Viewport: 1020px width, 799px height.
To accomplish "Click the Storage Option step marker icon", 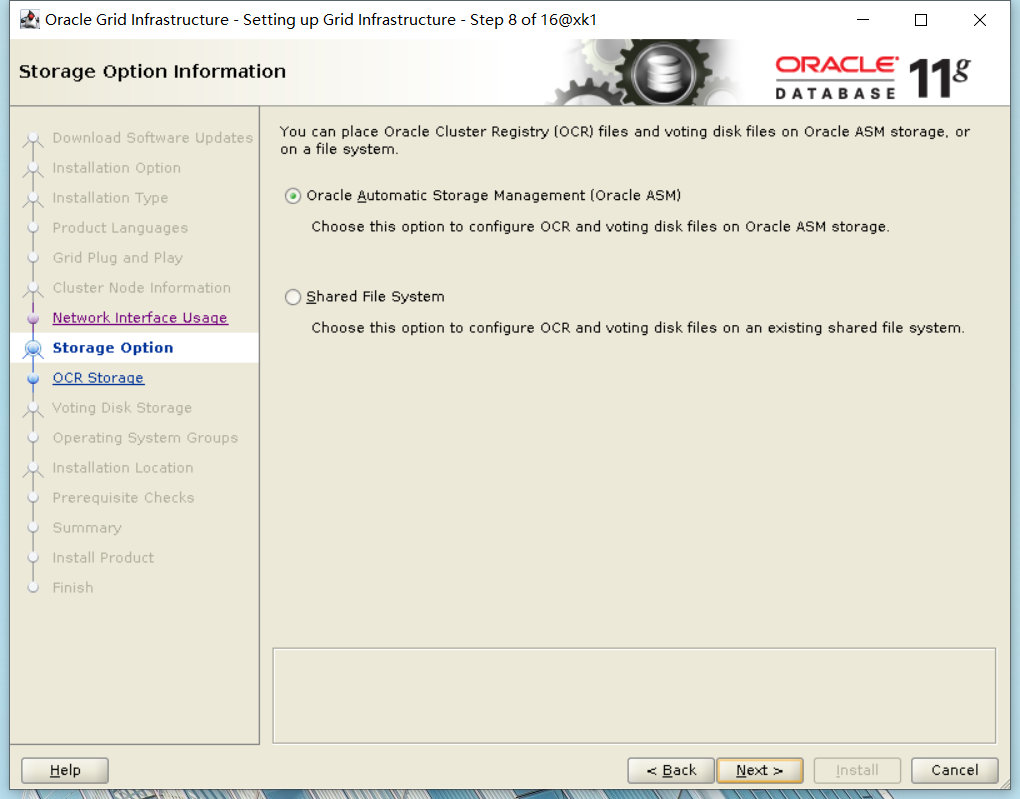I will coord(33,349).
